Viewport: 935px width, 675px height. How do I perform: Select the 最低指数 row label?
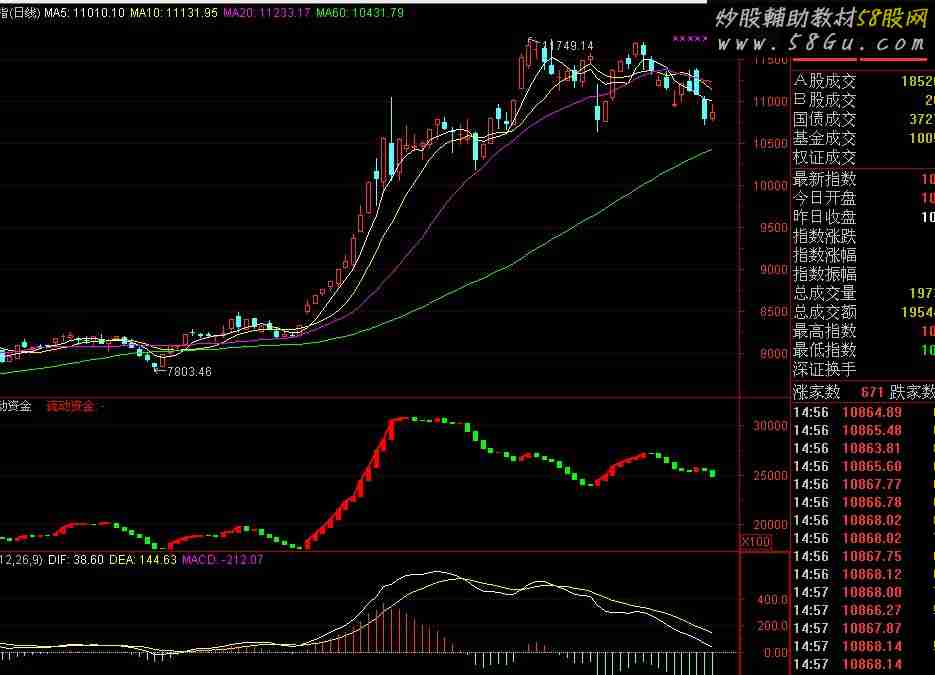tap(824, 350)
